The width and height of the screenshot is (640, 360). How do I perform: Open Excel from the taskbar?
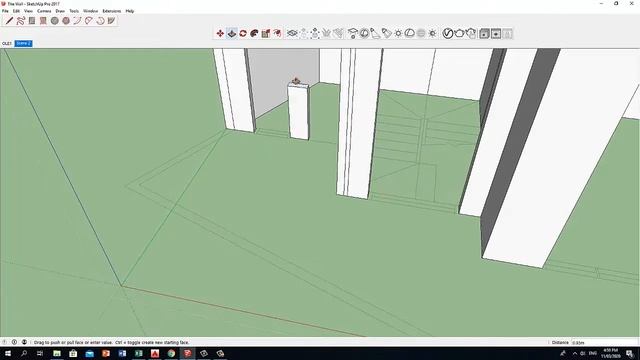(138, 353)
